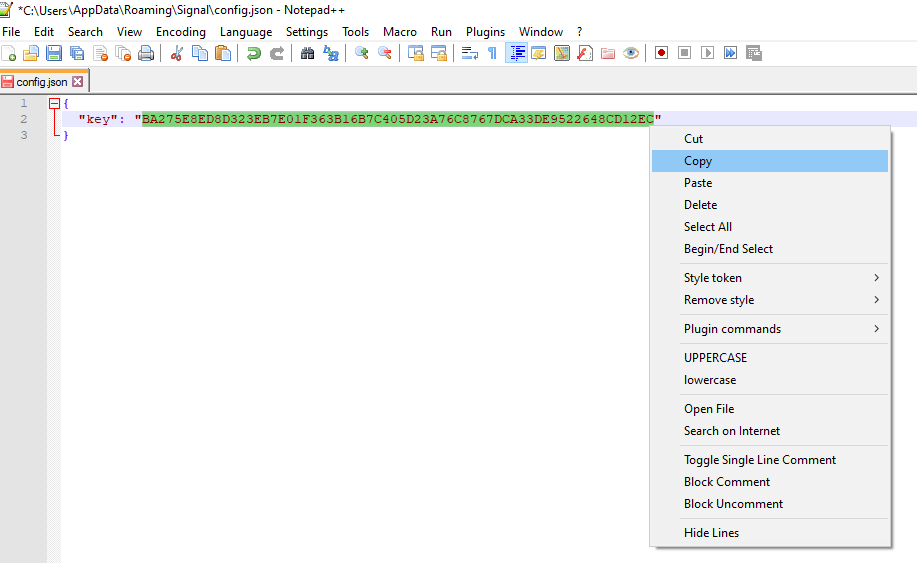Toggle Show All Characters pilcrow icon

492,53
